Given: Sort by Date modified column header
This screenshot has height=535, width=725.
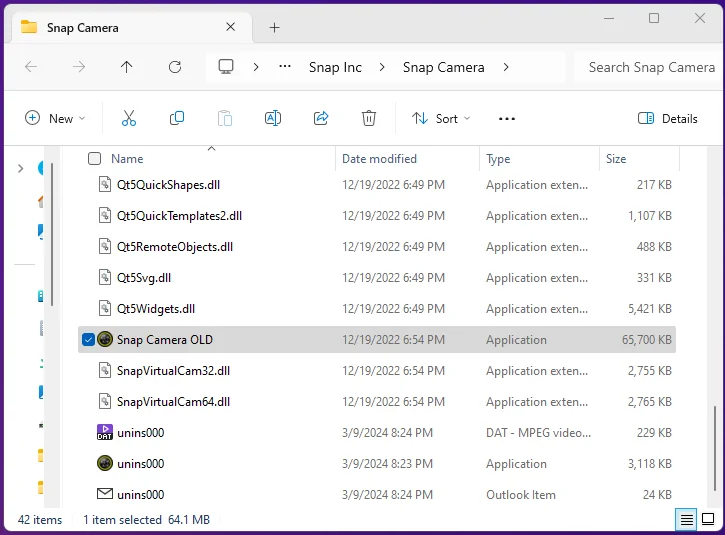Looking at the screenshot, I should tap(379, 159).
